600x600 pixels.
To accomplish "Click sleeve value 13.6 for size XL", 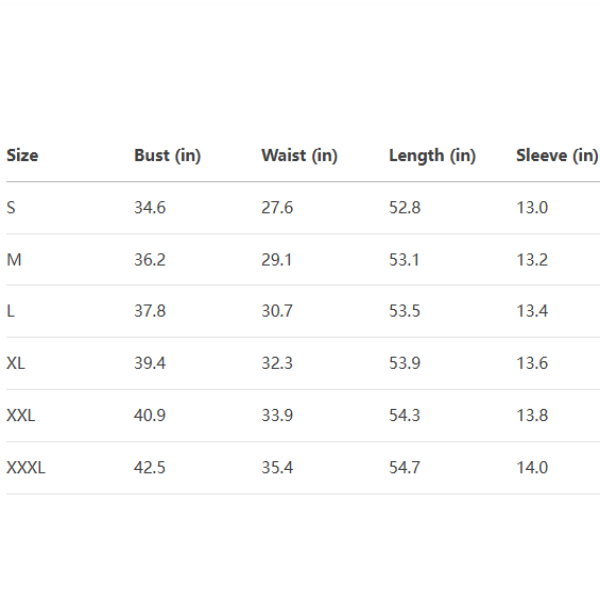I will [x=532, y=363].
